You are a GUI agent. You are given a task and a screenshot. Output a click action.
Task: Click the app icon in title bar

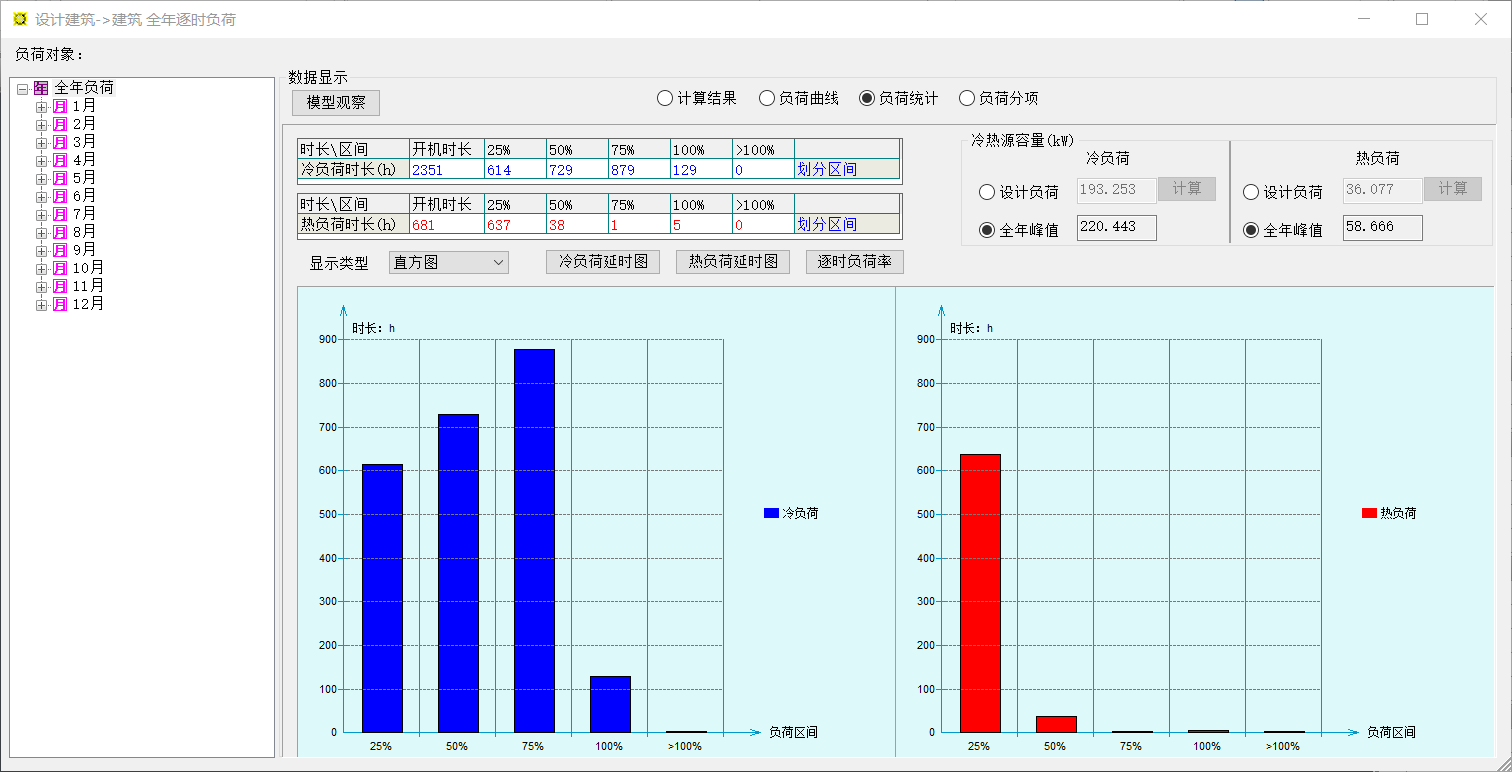pos(19,19)
